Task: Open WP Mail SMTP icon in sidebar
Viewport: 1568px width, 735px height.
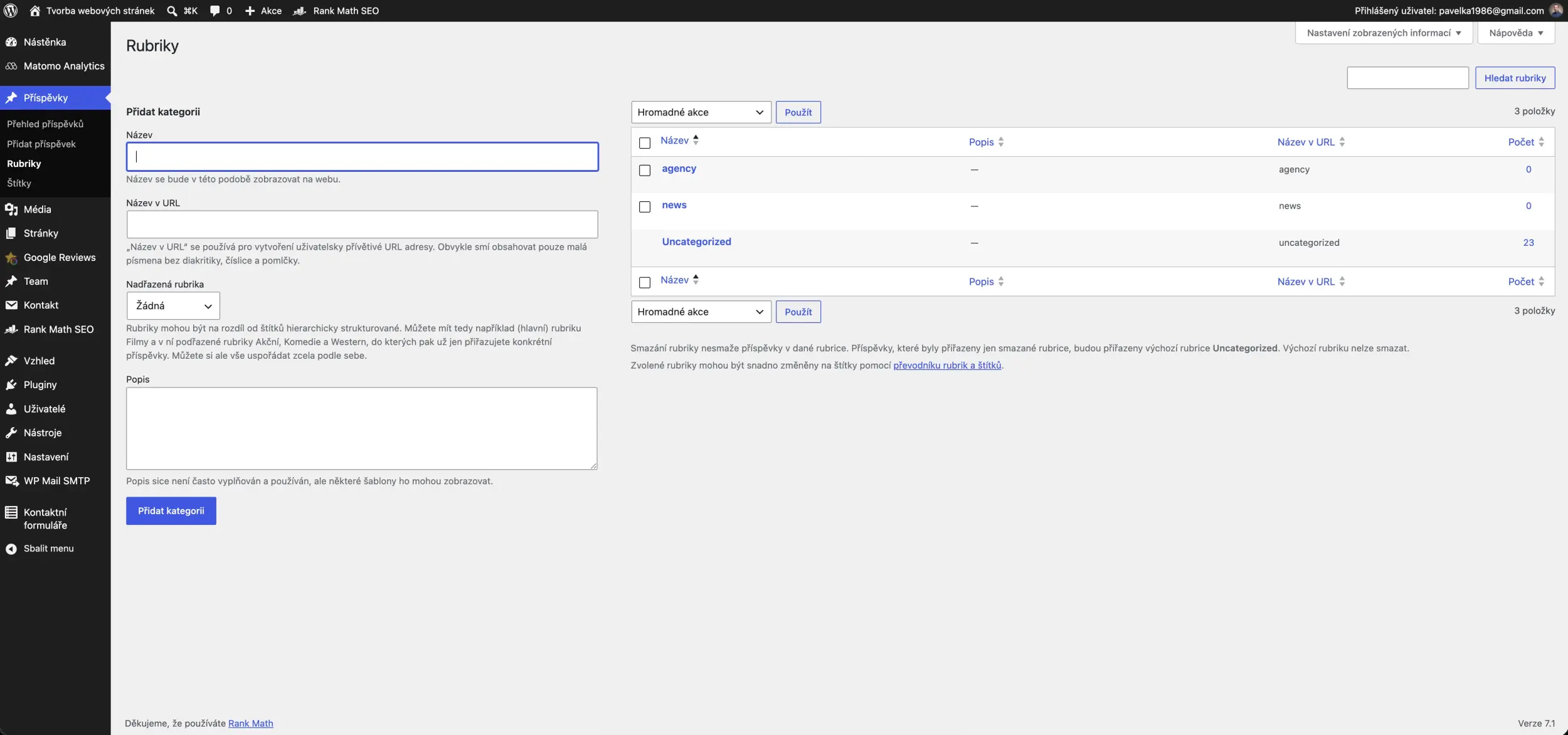Action: click(x=11, y=481)
